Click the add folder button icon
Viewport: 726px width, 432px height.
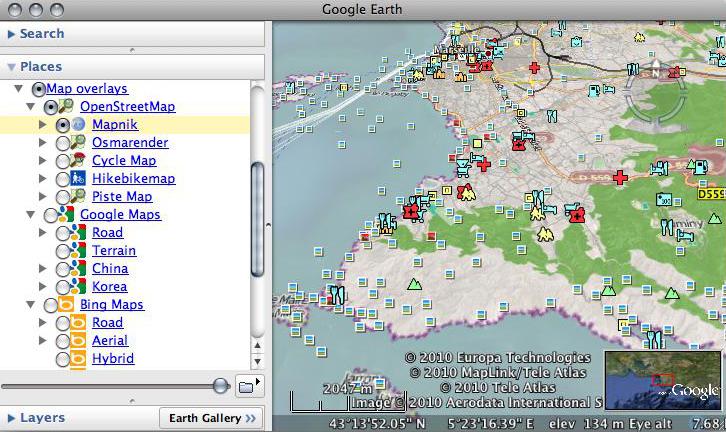(x=249, y=386)
